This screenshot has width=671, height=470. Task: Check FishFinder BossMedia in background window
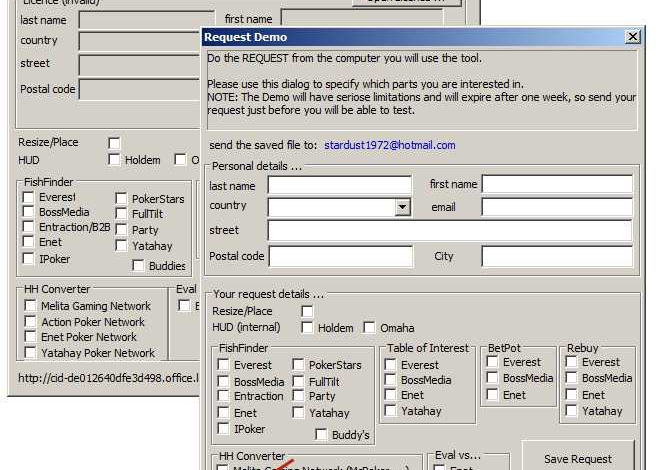(28, 212)
